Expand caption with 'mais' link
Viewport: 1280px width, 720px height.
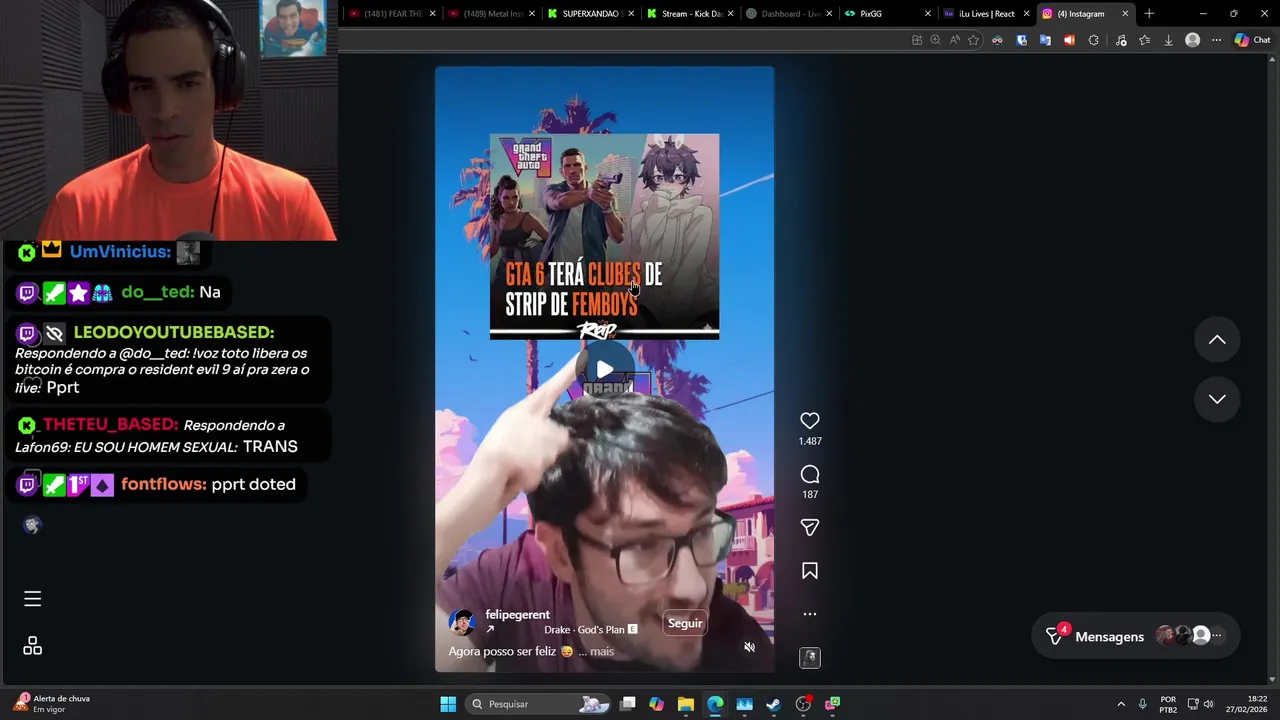pos(602,651)
